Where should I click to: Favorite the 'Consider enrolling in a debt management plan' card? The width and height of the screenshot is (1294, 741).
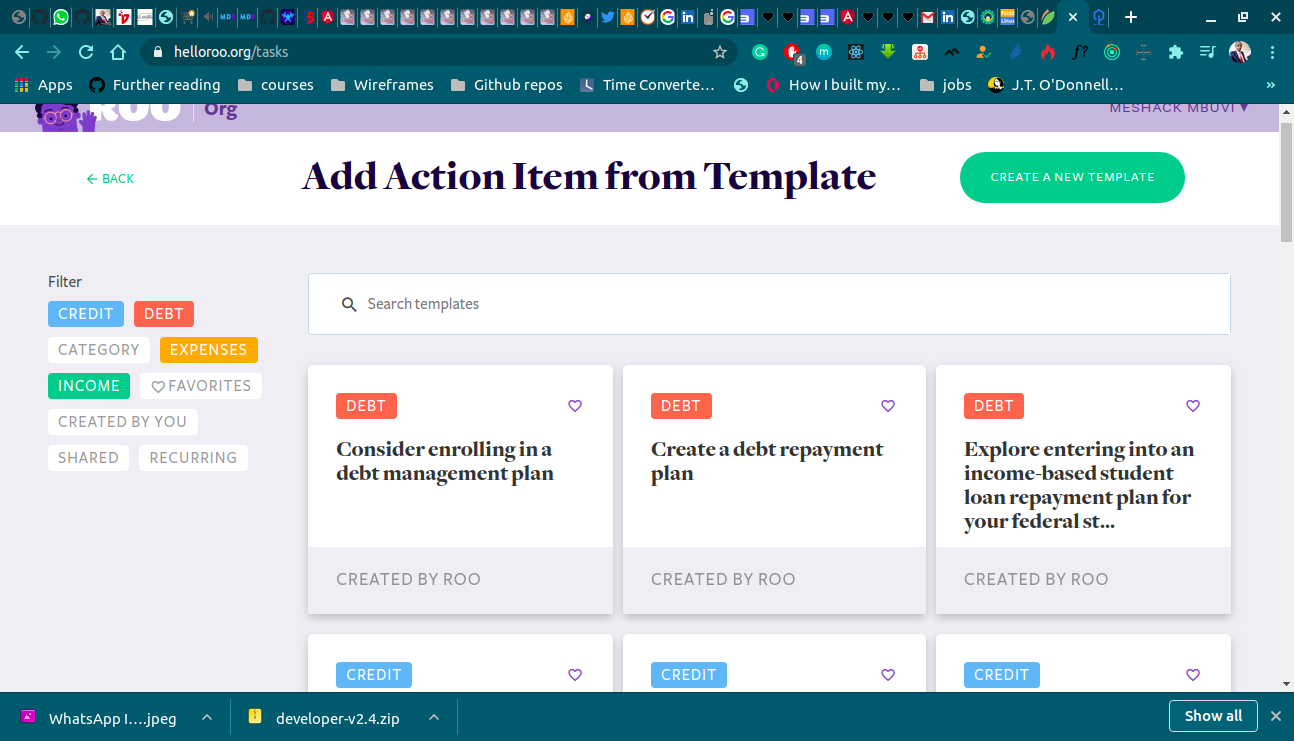[x=575, y=406]
